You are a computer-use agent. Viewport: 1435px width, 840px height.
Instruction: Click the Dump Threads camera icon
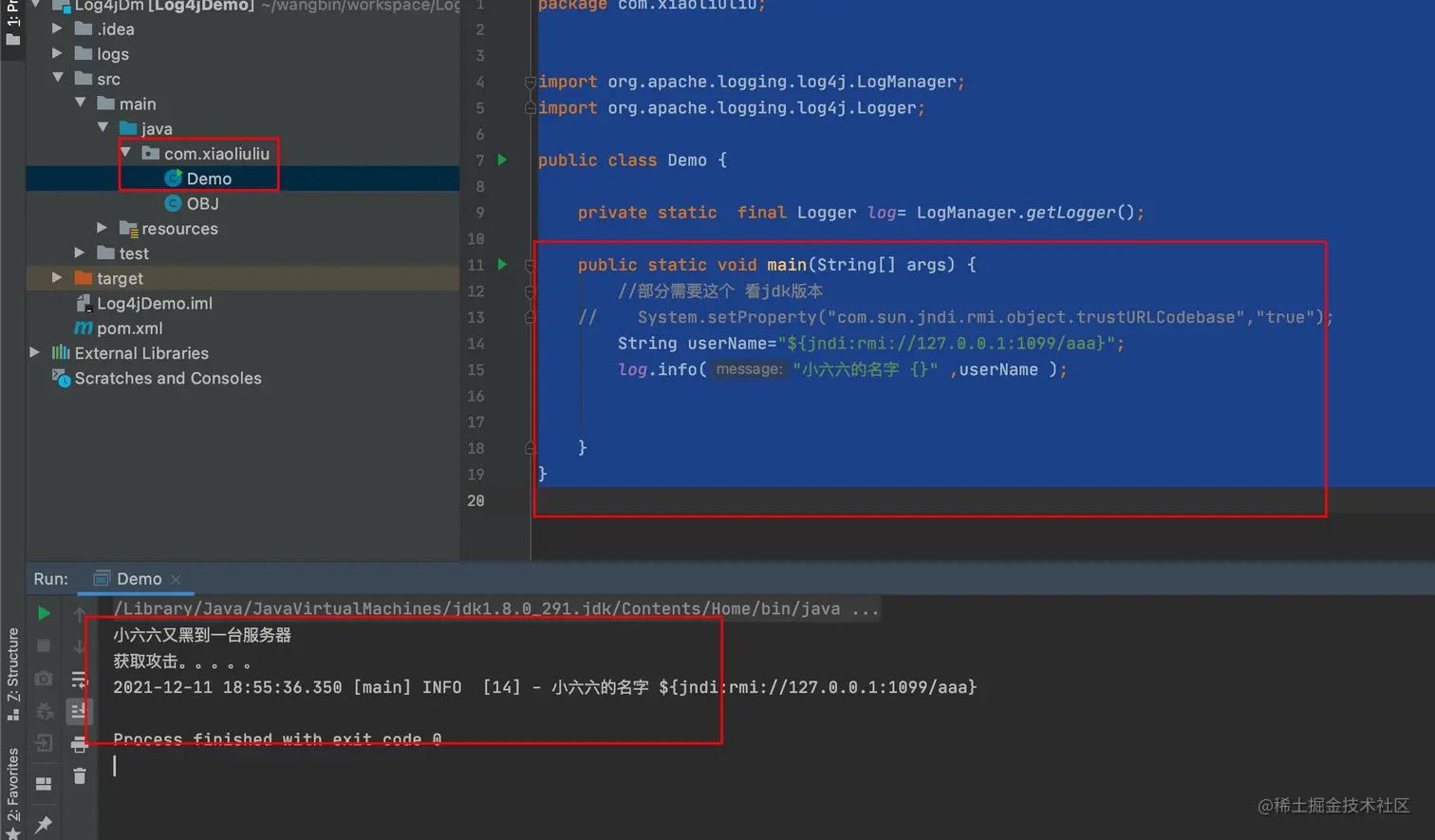pyautogui.click(x=44, y=679)
